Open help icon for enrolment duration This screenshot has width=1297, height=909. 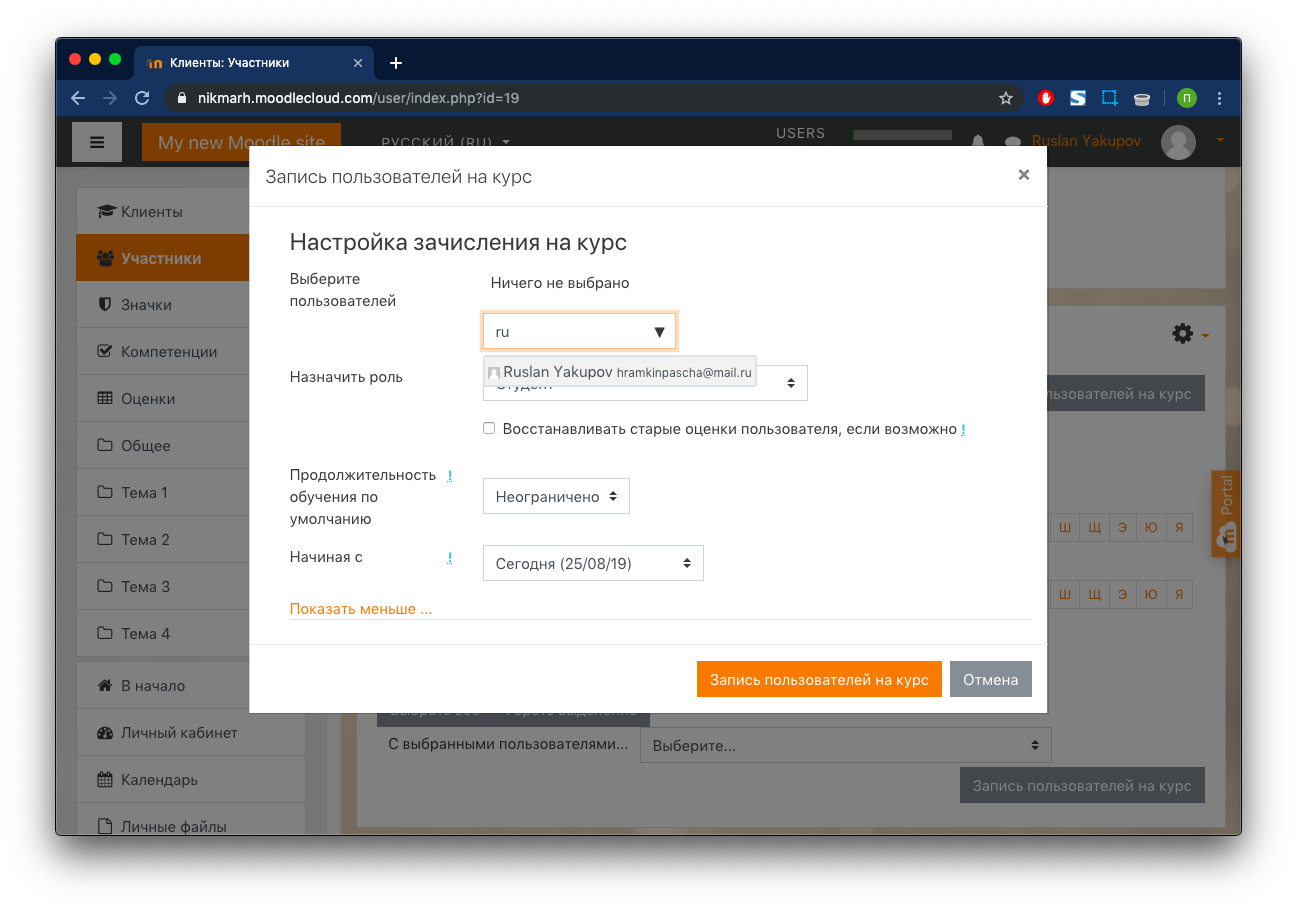click(450, 476)
